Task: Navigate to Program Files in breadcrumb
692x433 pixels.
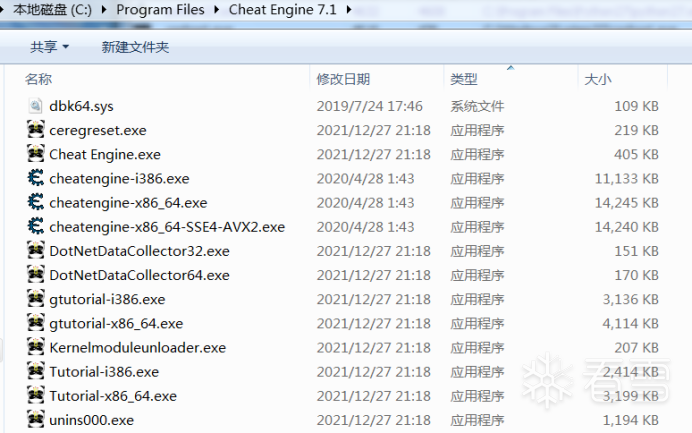Action: click(160, 9)
